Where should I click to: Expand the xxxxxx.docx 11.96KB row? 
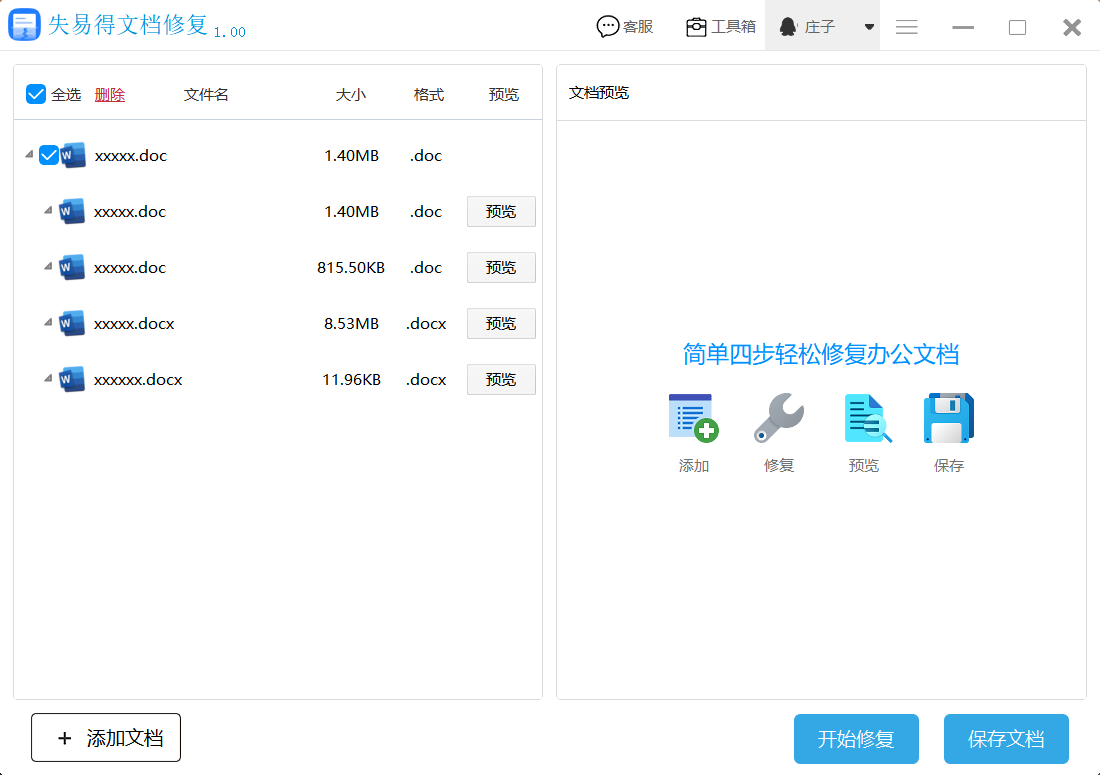[48, 378]
